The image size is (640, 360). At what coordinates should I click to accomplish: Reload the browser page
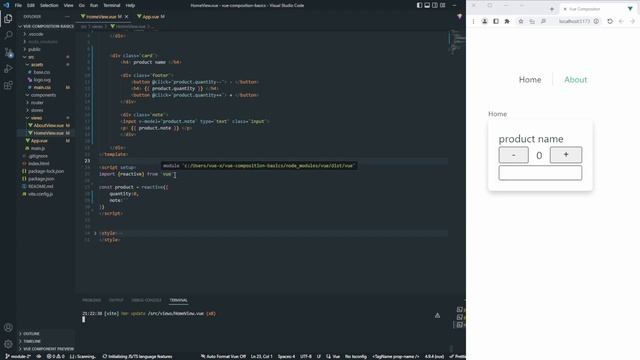(610, 21)
